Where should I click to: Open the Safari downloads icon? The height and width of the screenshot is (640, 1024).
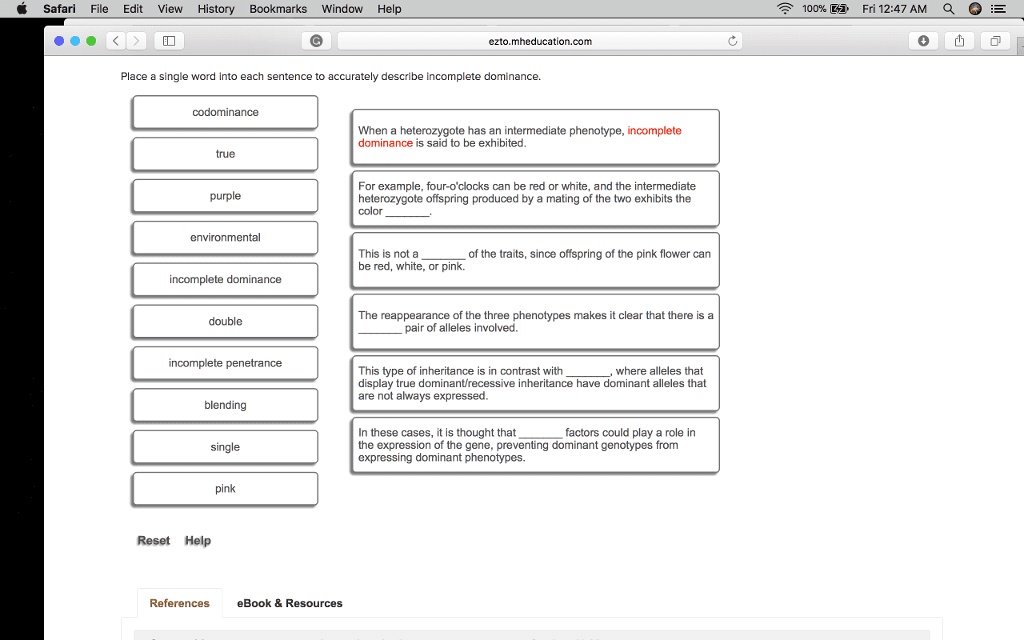(923, 41)
